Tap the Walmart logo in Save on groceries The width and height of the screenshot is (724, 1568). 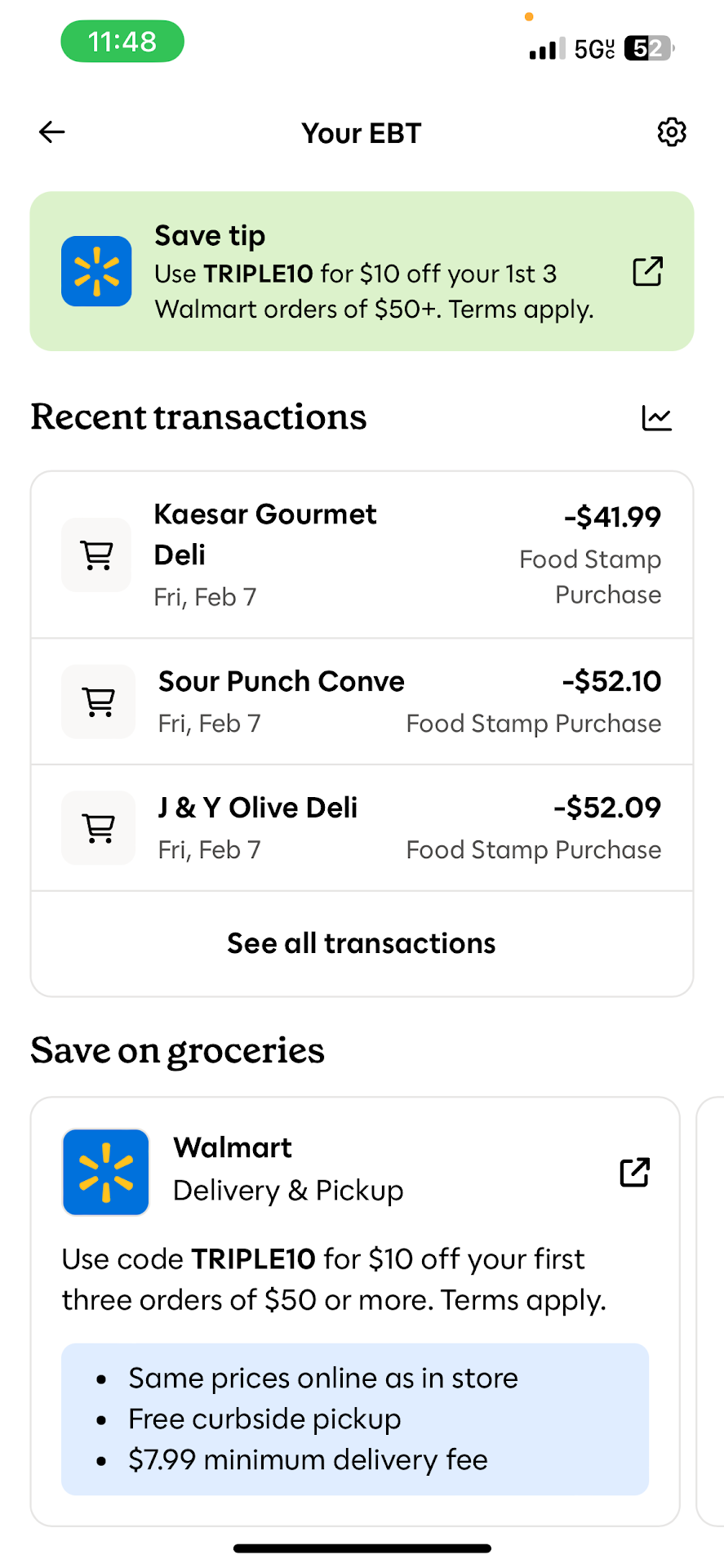pos(106,1172)
